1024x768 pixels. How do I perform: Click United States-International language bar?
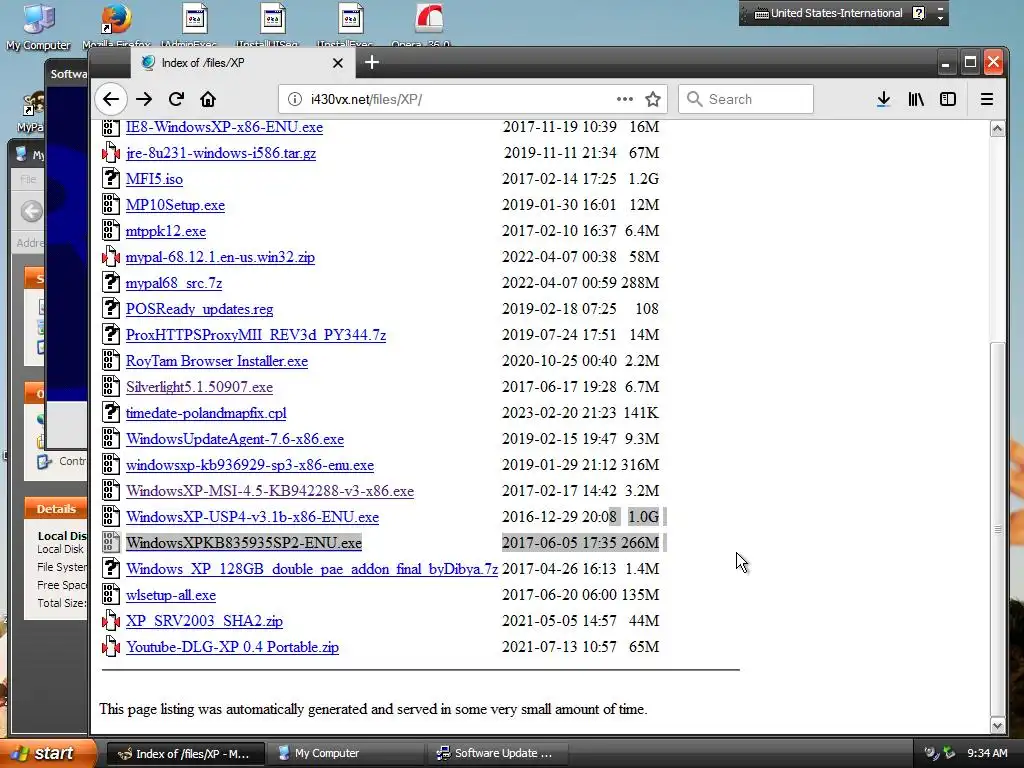click(829, 13)
